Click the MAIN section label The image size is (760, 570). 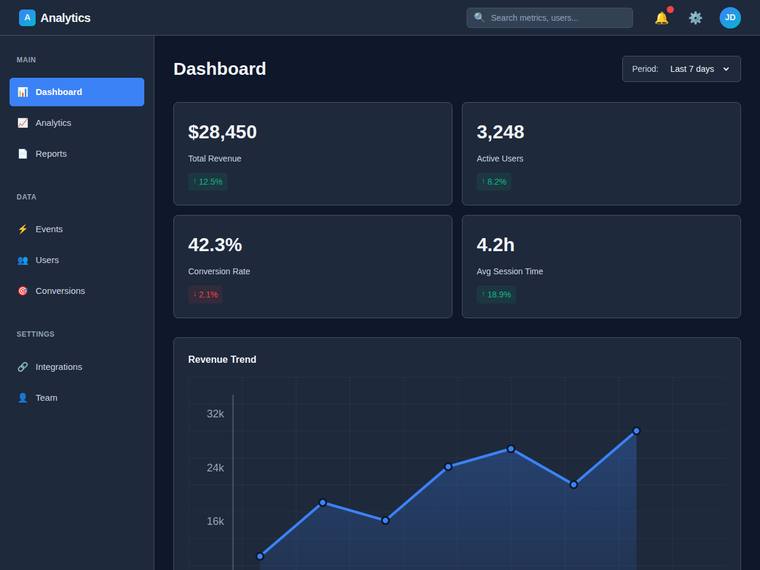[26, 60]
